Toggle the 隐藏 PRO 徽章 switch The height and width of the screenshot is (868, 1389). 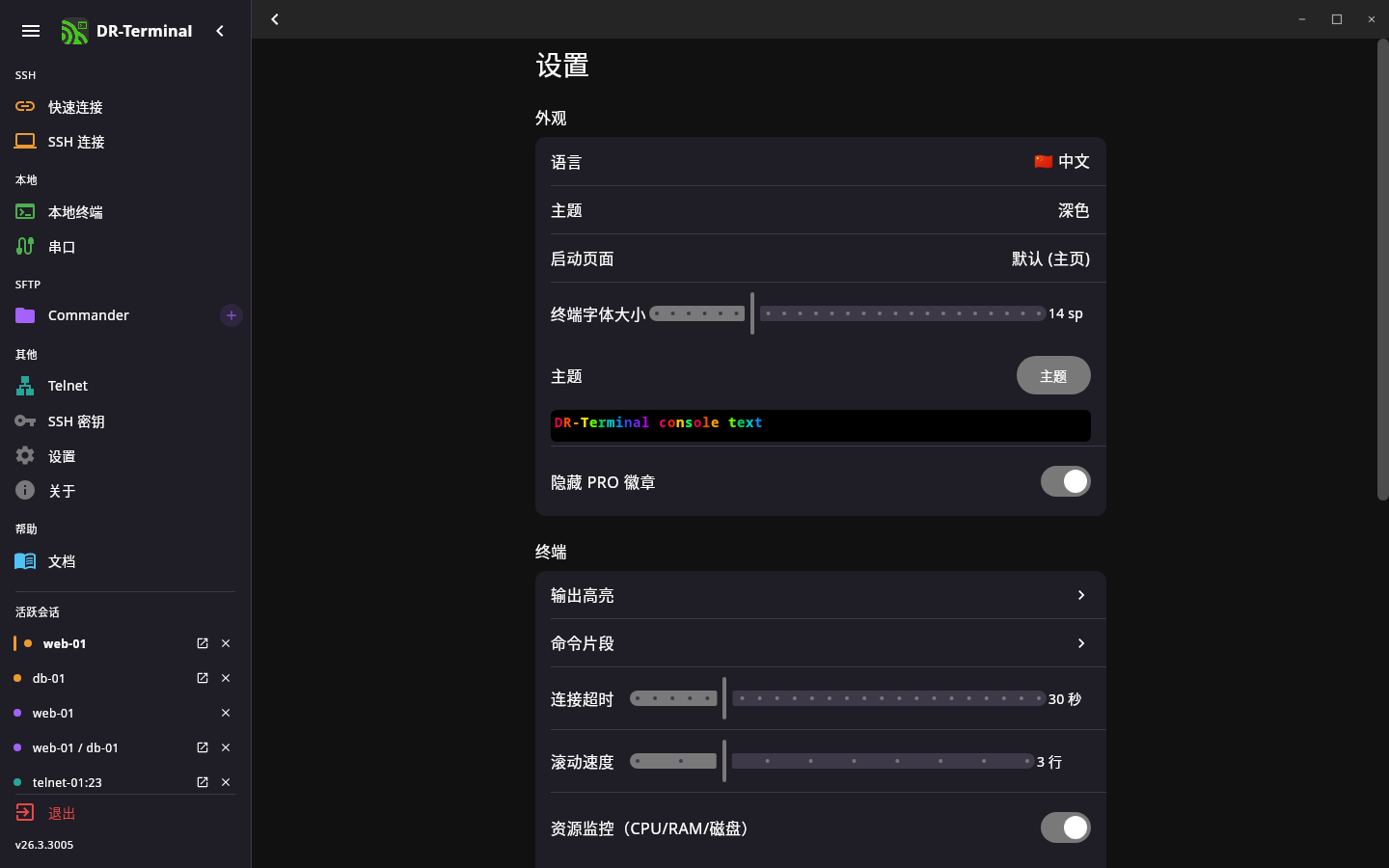pos(1065,481)
